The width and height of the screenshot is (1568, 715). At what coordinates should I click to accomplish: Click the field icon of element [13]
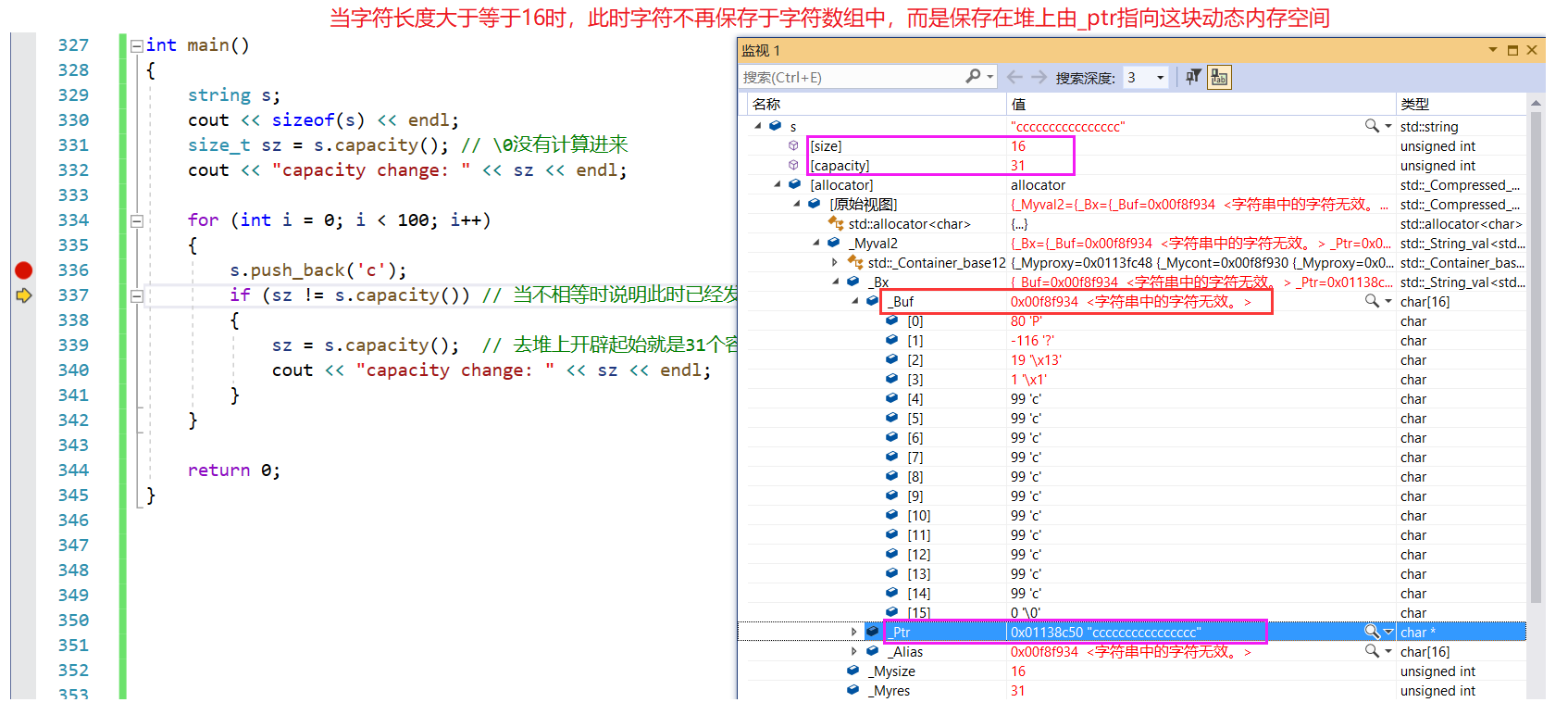click(891, 573)
